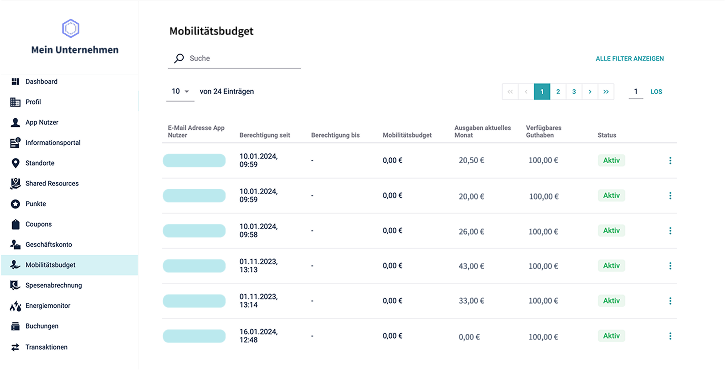
Task: Open the Dashboard icon in sidebar
Action: [15, 81]
